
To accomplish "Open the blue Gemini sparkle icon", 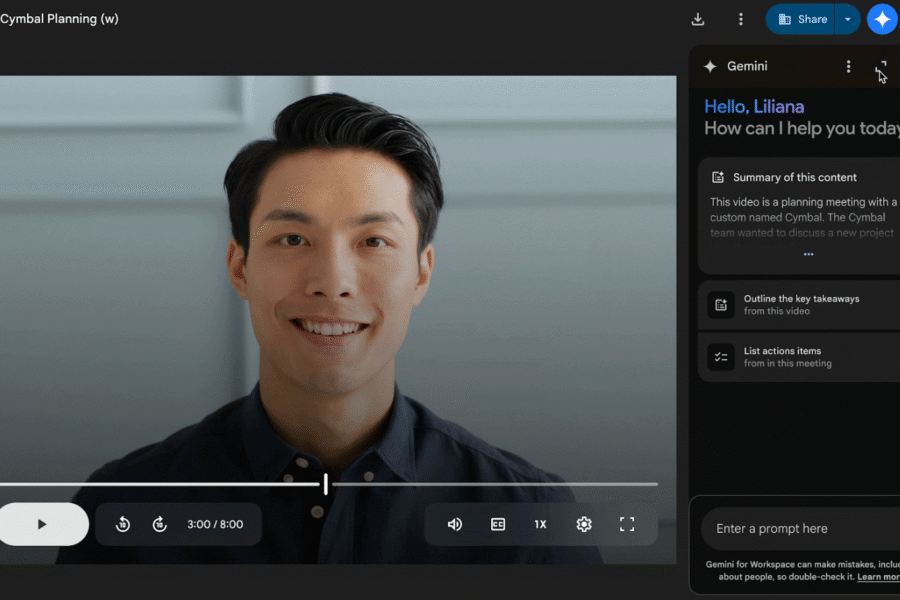I will tap(881, 18).
